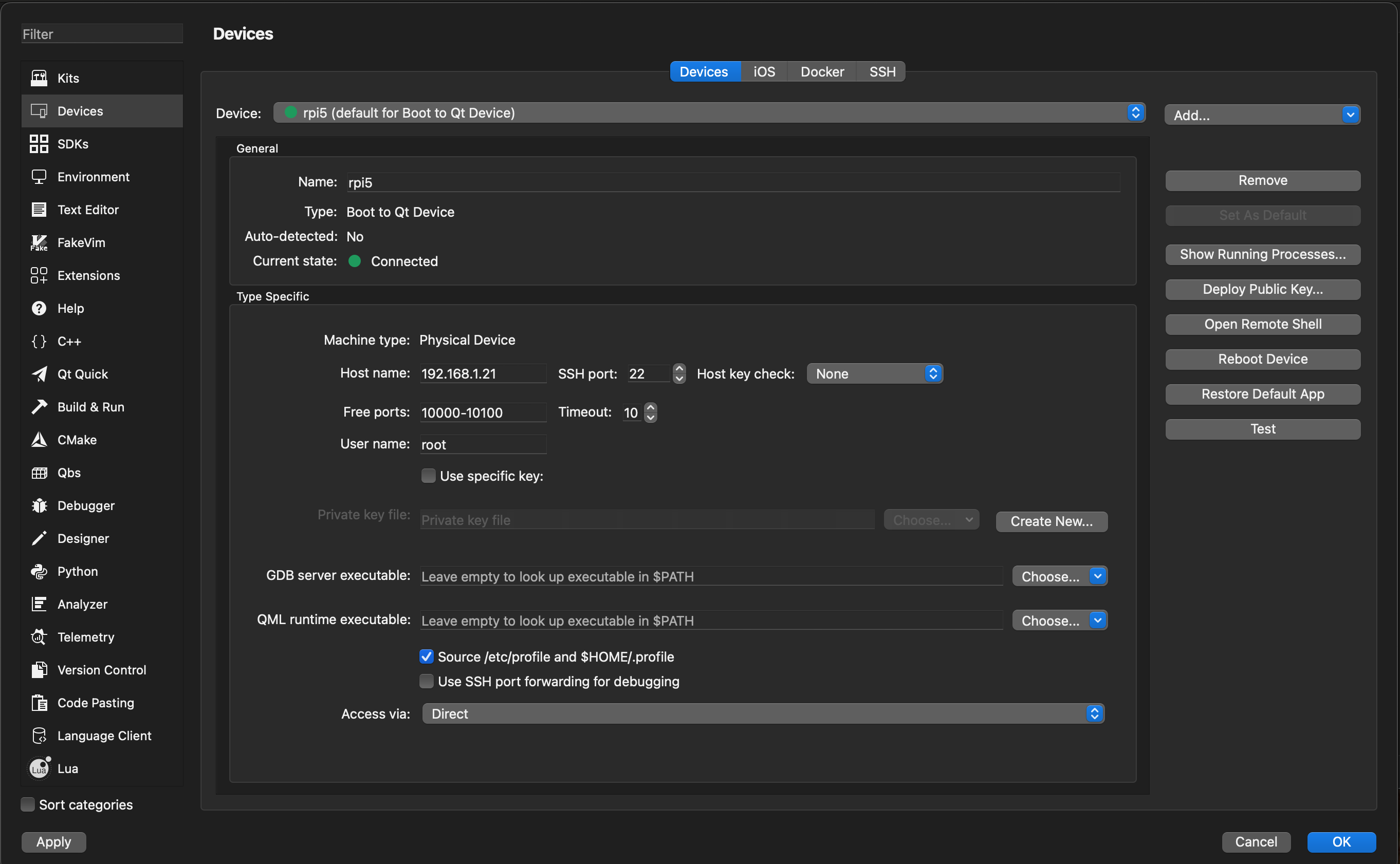Open the Kits category icon
Screen dimensions: 1400x864
pos(39,78)
